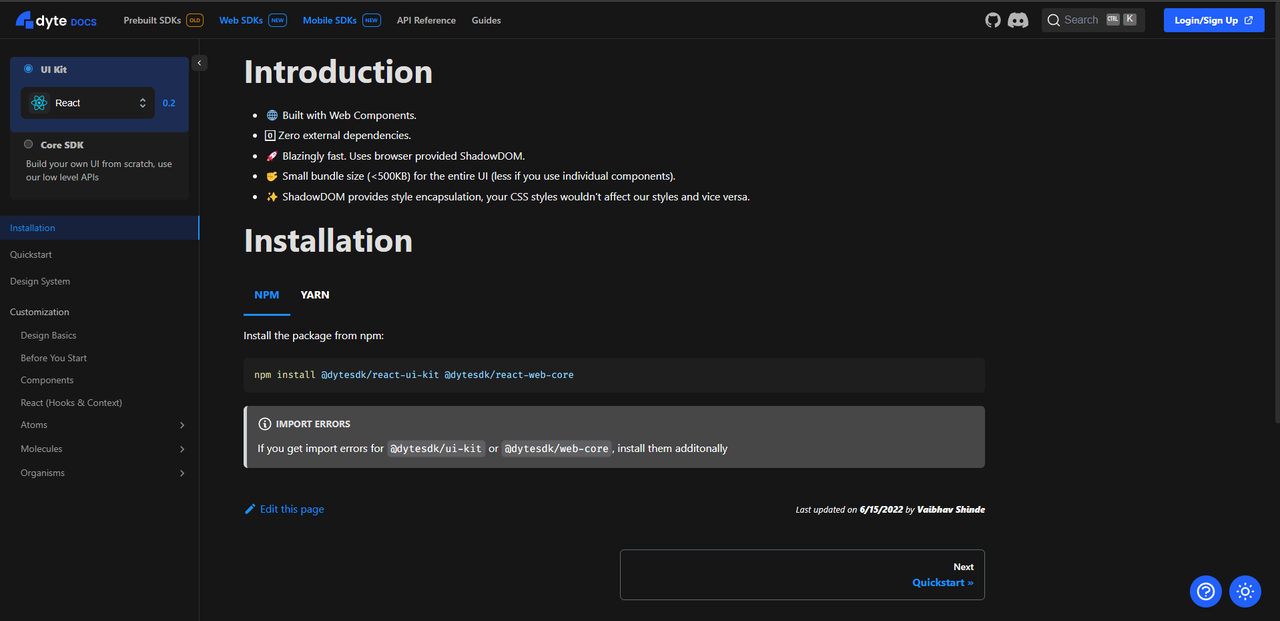The height and width of the screenshot is (621, 1280).
Task: Open the Dyte Docs logo home link
Action: point(57,20)
